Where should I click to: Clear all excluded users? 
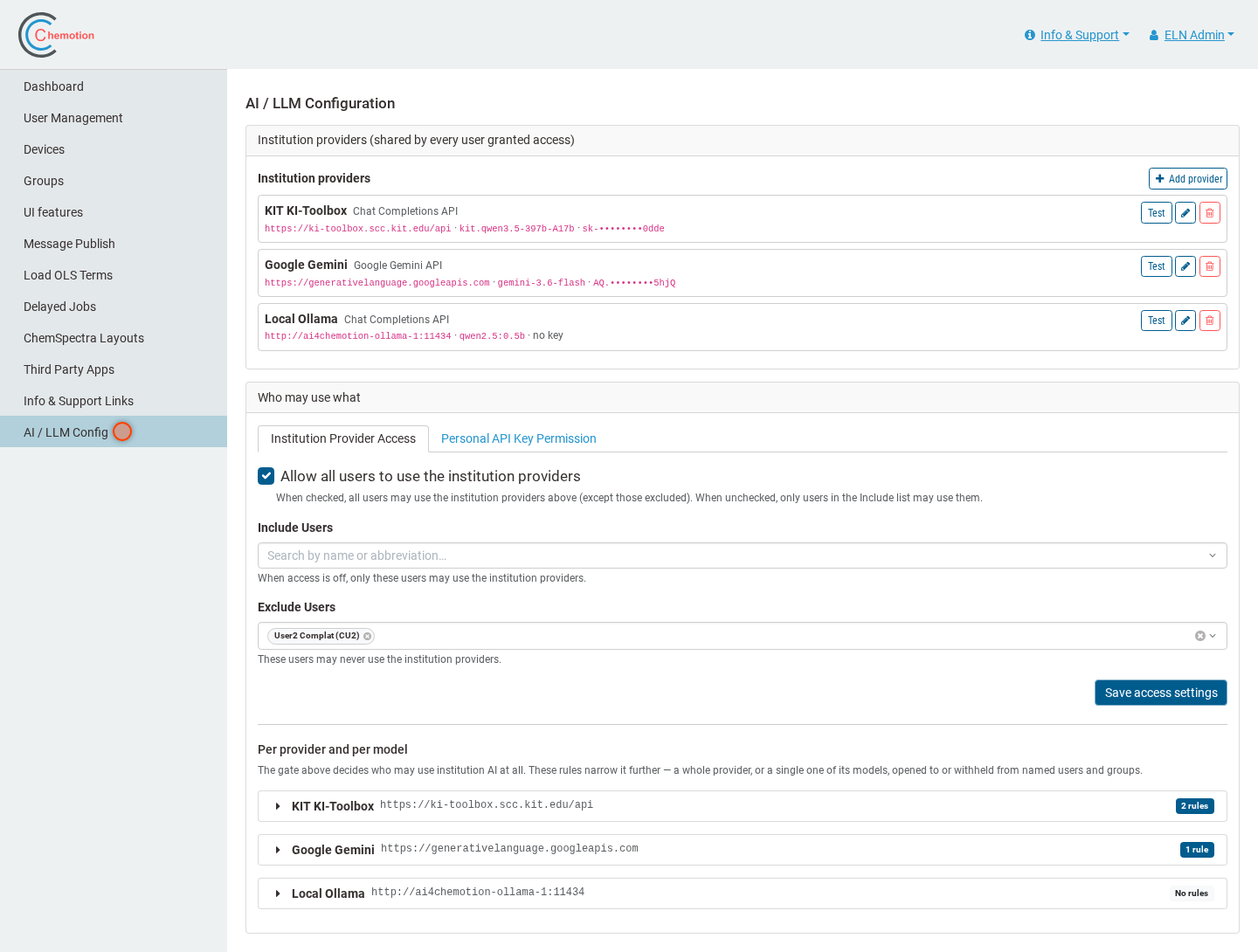coord(1200,636)
